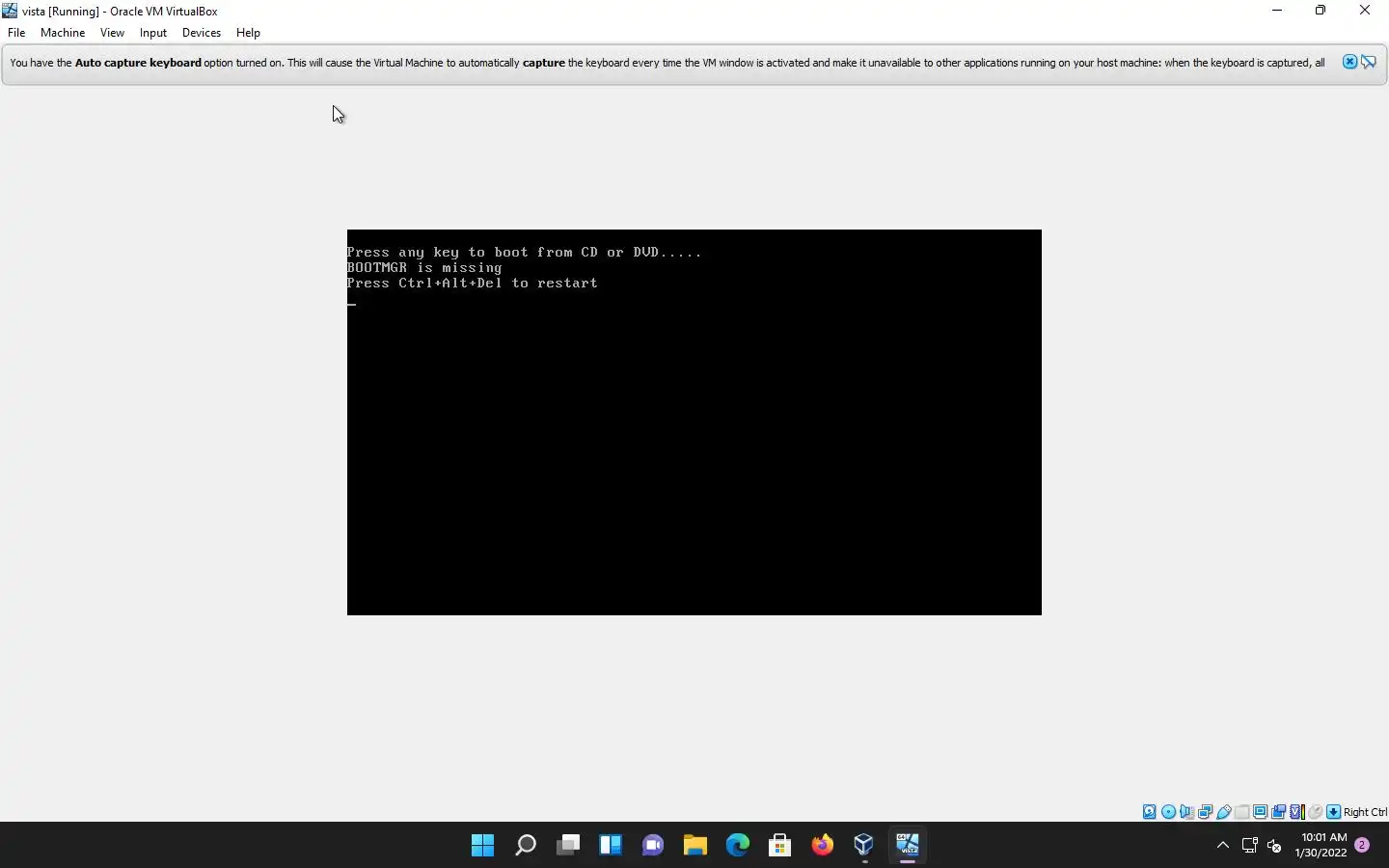Close the vista VM window
The height and width of the screenshot is (868, 1389).
click(x=1365, y=11)
